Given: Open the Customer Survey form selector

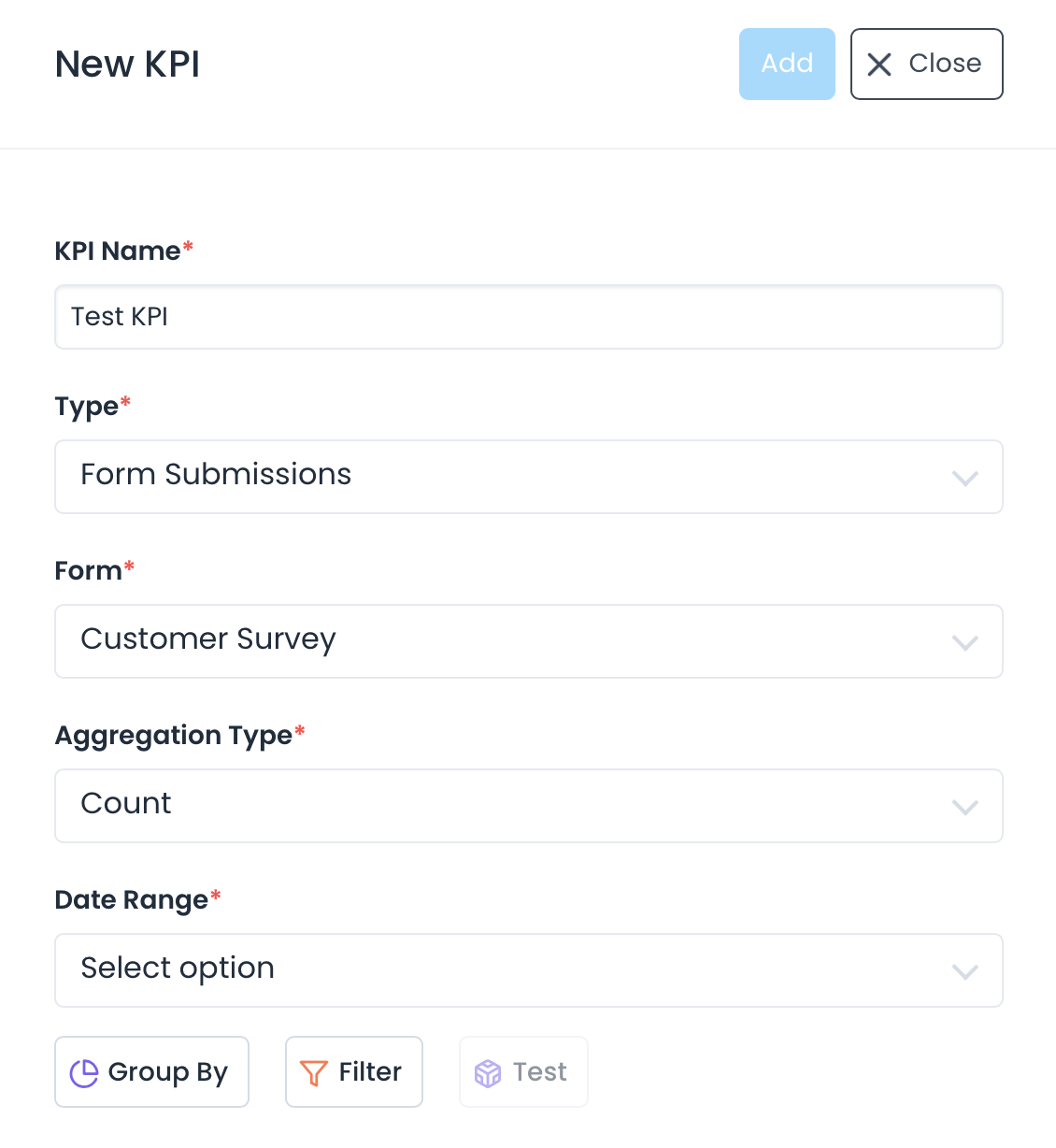Looking at the screenshot, I should pyautogui.click(x=208, y=639).
